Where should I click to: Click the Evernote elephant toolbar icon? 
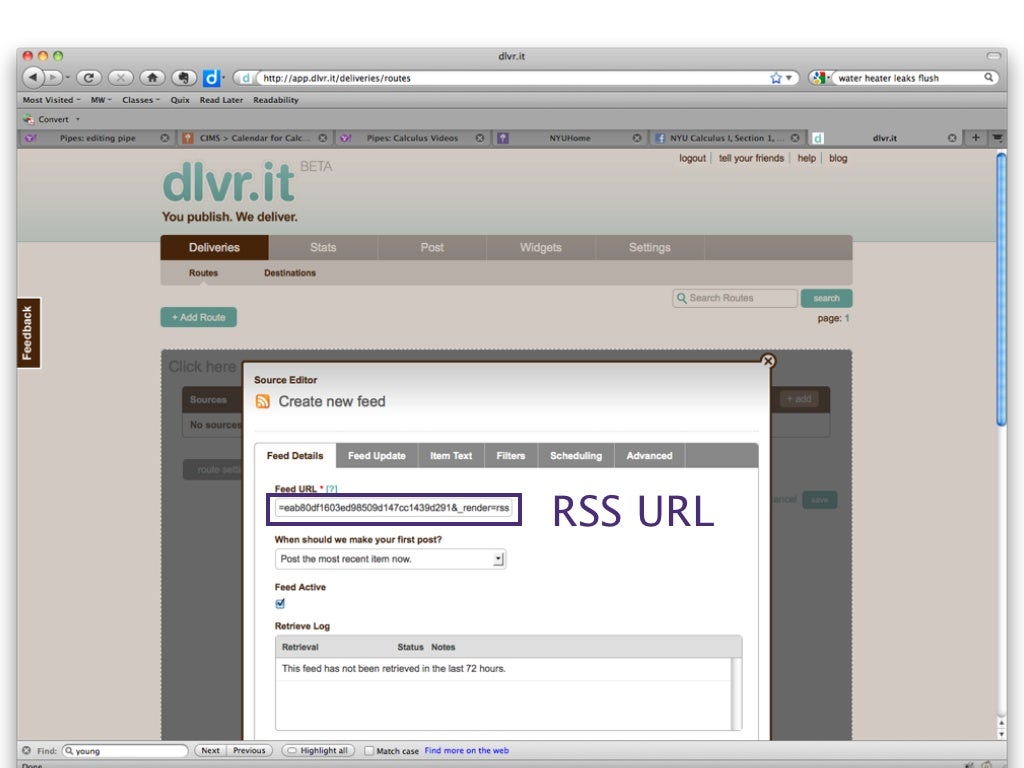[x=184, y=78]
